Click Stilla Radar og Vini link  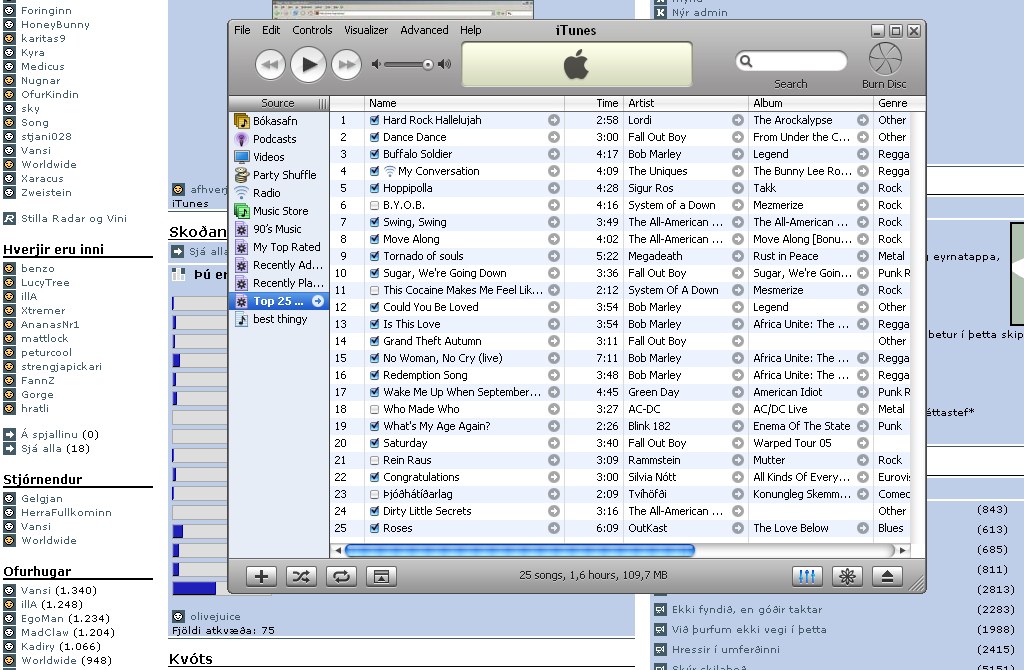point(74,219)
